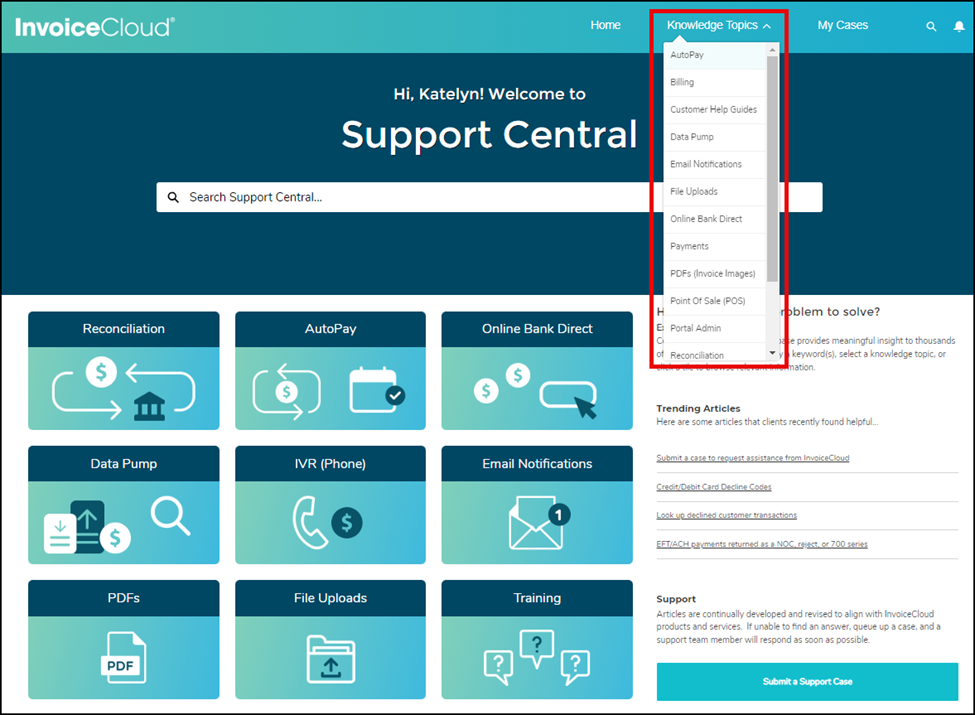Click the Reconciliation tile illustration

point(124,389)
